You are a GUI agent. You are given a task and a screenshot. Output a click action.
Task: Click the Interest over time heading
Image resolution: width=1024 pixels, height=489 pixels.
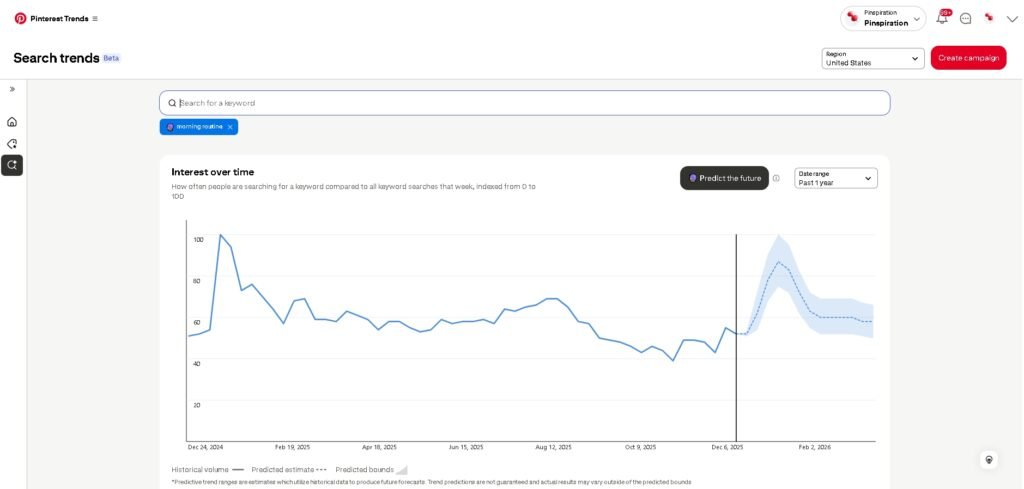pos(213,172)
